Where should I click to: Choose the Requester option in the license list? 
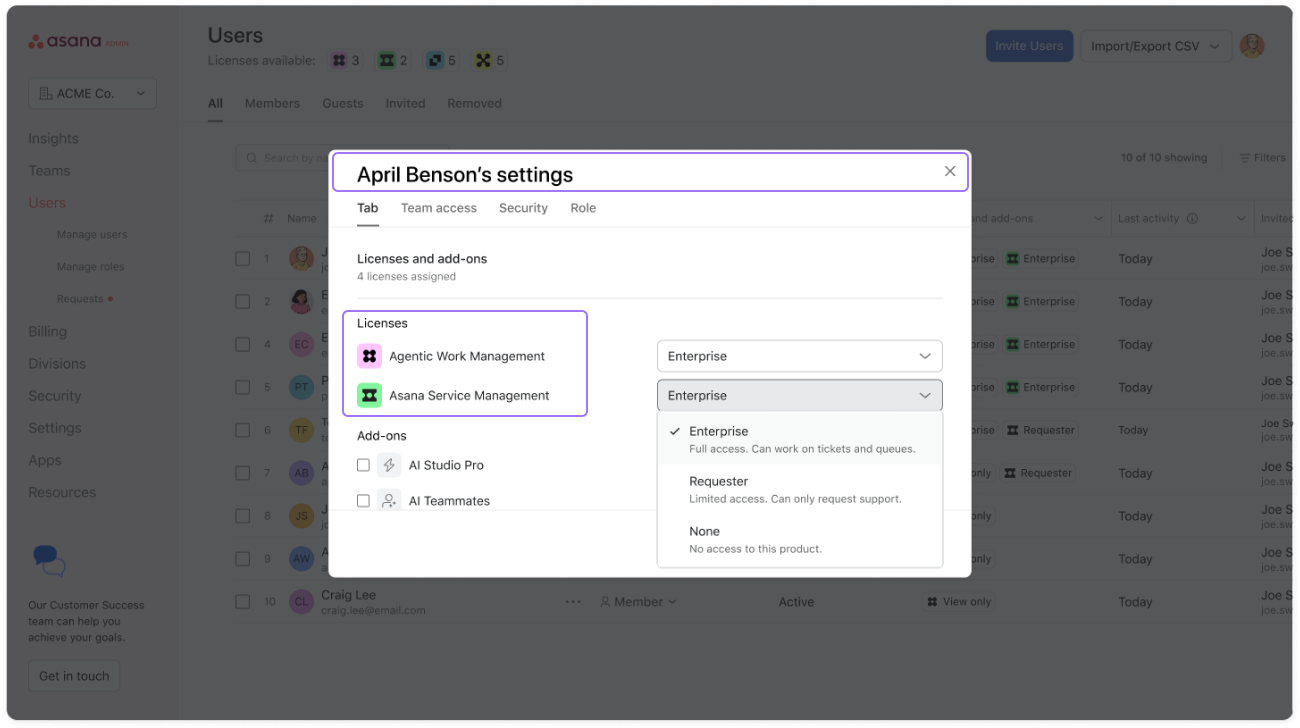799,489
